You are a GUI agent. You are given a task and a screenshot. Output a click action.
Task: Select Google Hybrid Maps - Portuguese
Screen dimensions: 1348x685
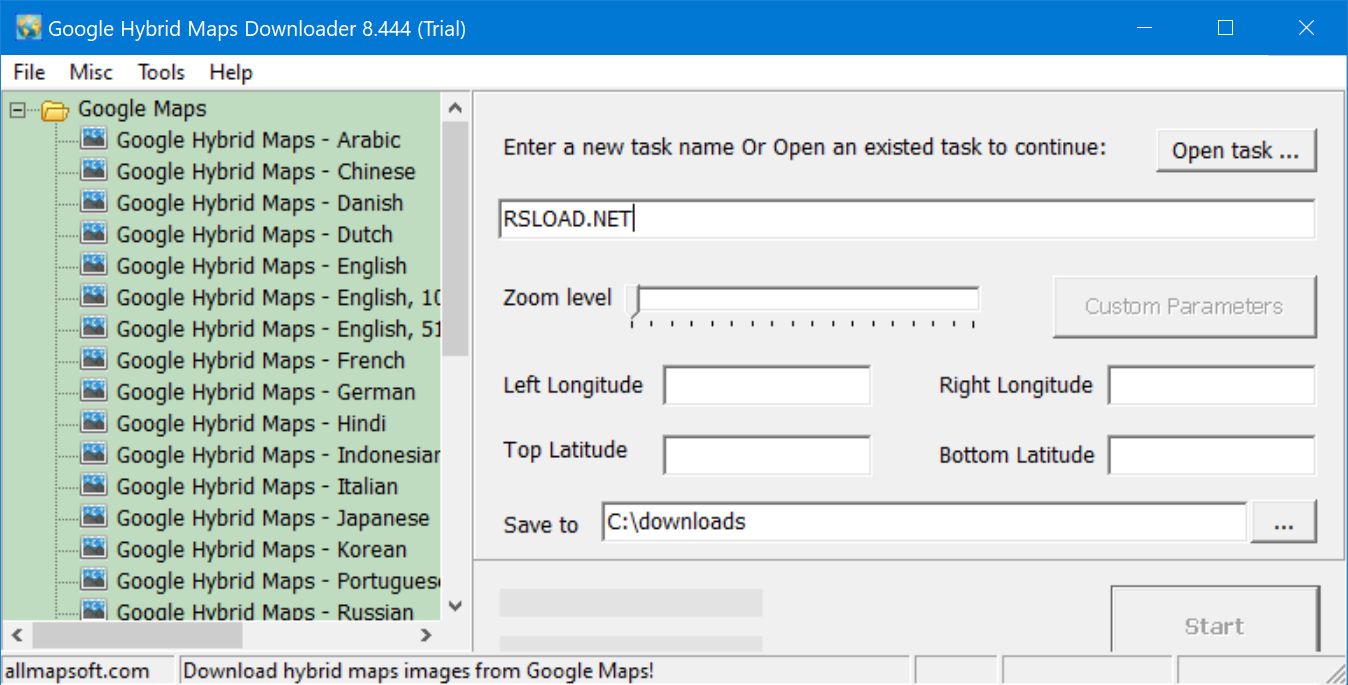coord(277,581)
